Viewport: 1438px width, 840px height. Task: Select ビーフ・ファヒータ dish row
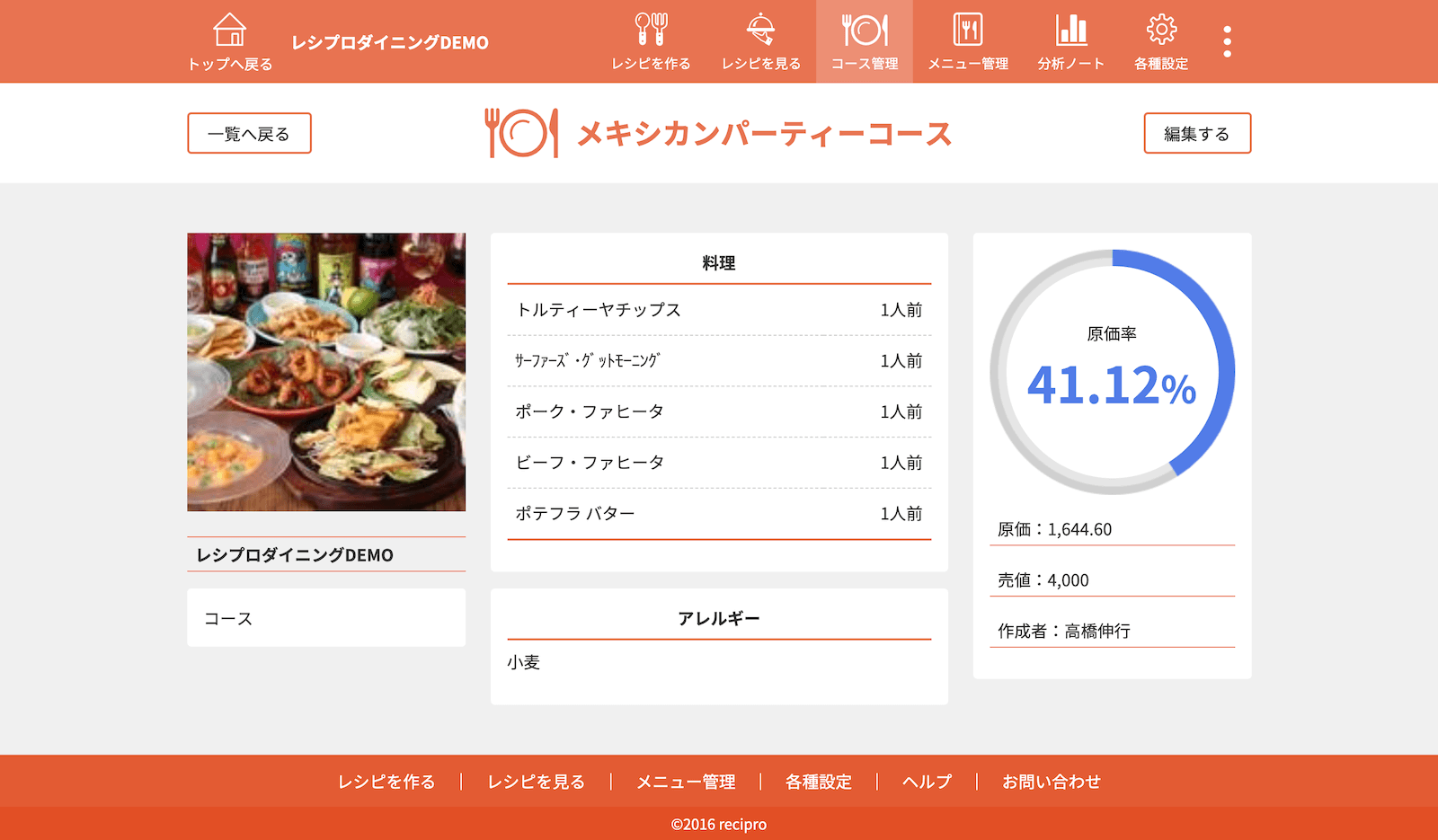click(x=718, y=463)
